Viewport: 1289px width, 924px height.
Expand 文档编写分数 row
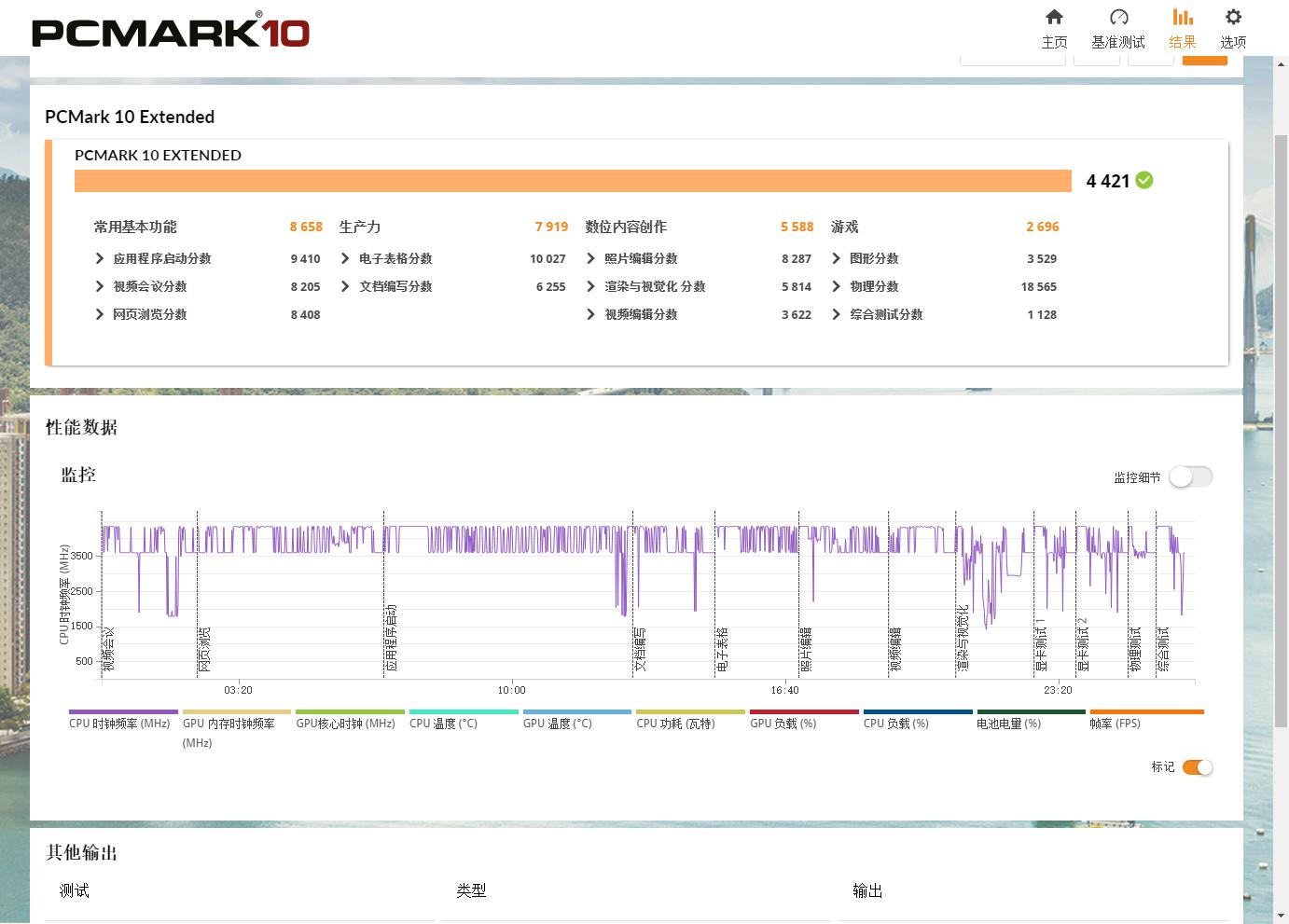point(345,286)
